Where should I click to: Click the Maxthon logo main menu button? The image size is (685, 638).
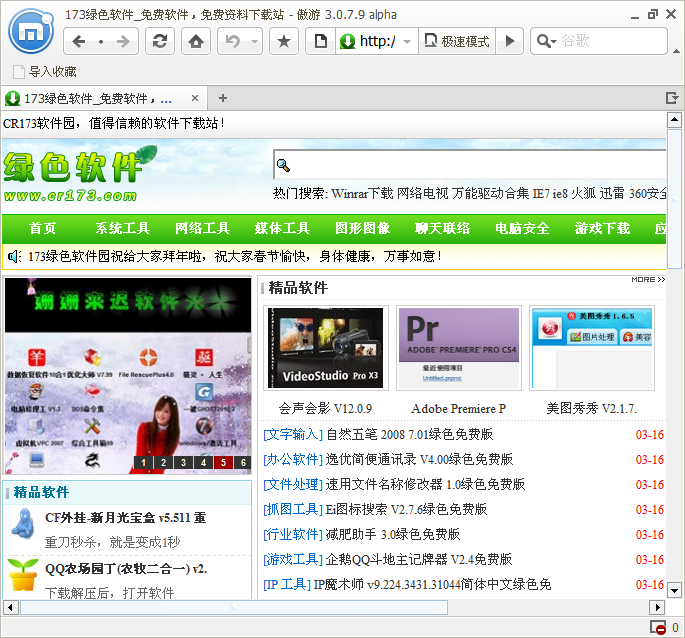pos(31,32)
